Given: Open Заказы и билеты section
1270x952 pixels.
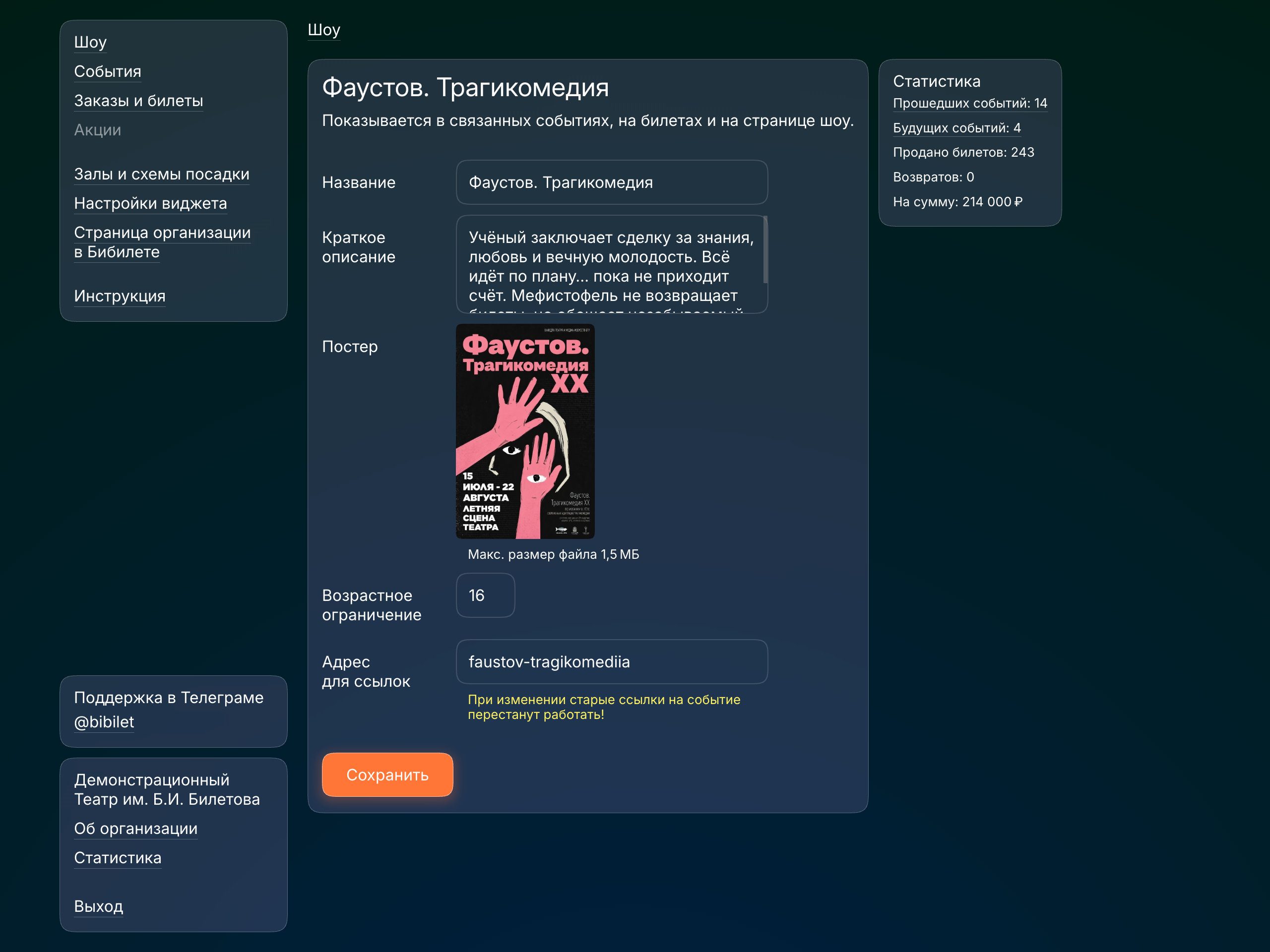Looking at the screenshot, I should pos(138,101).
